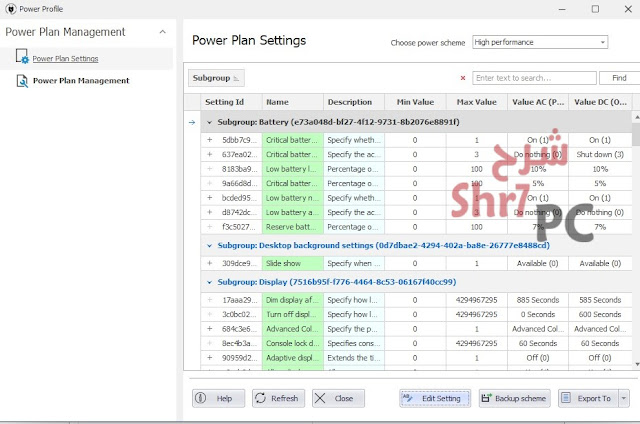The image size is (640, 424).
Task: Collapse the Power Plan Management sidebar section
Action: [162, 32]
